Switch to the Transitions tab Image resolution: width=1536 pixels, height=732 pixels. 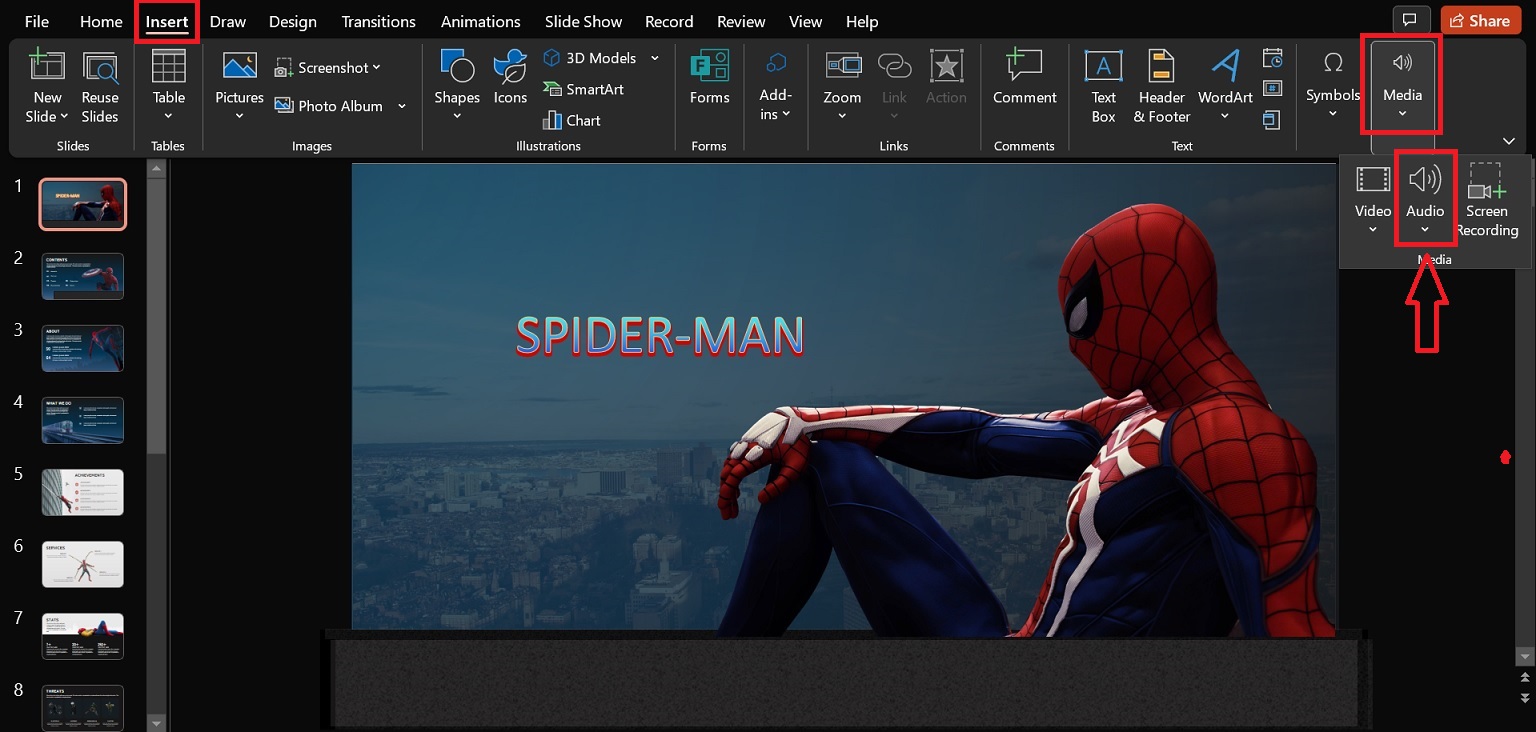pos(379,21)
